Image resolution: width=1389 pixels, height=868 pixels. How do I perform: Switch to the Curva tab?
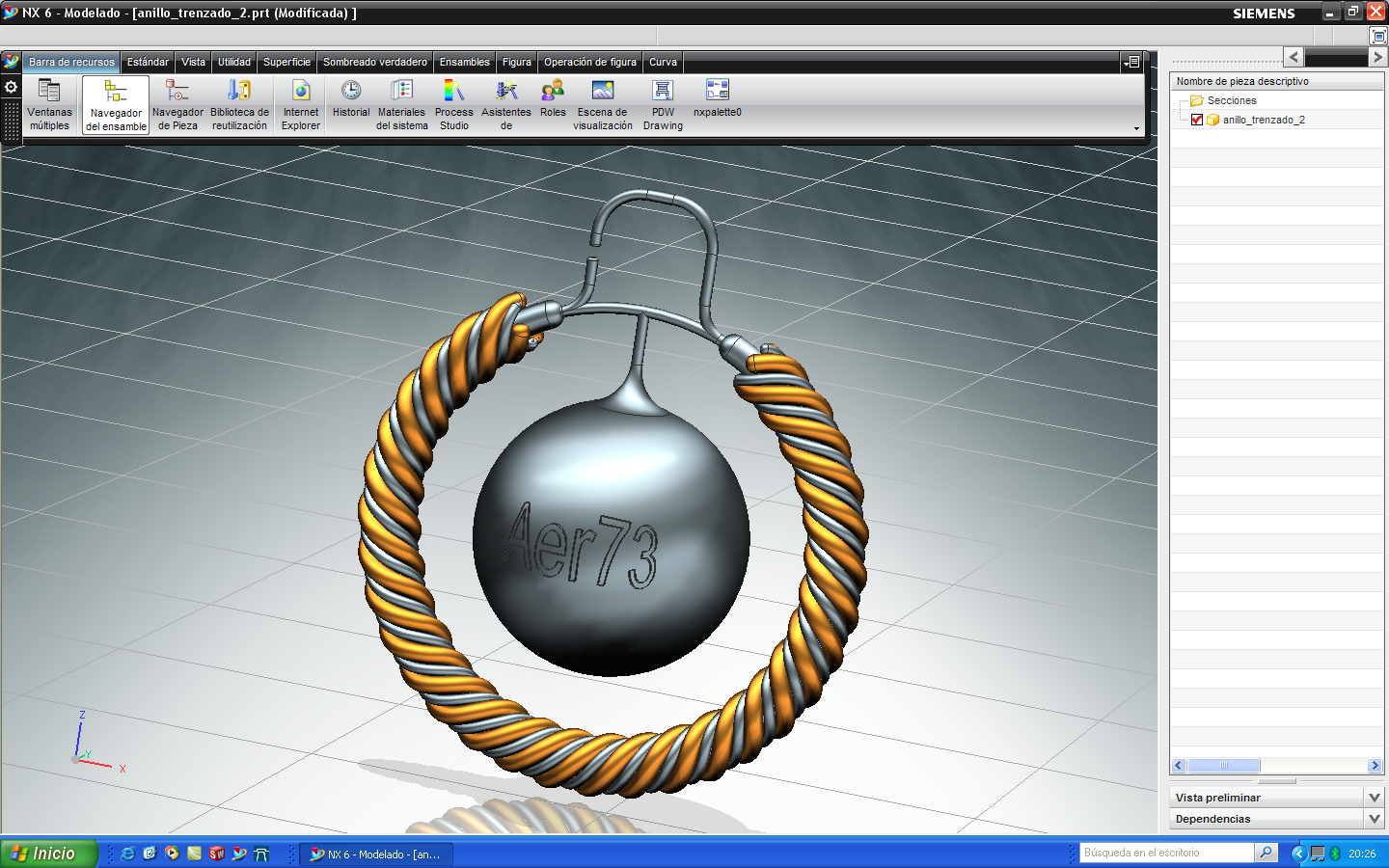pyautogui.click(x=663, y=62)
